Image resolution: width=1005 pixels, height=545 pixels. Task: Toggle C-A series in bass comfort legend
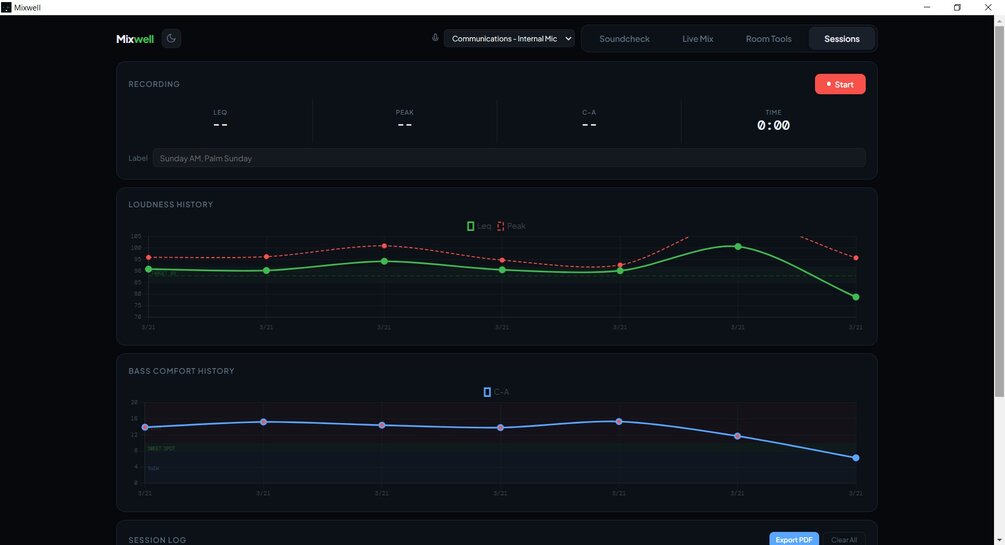(496, 392)
